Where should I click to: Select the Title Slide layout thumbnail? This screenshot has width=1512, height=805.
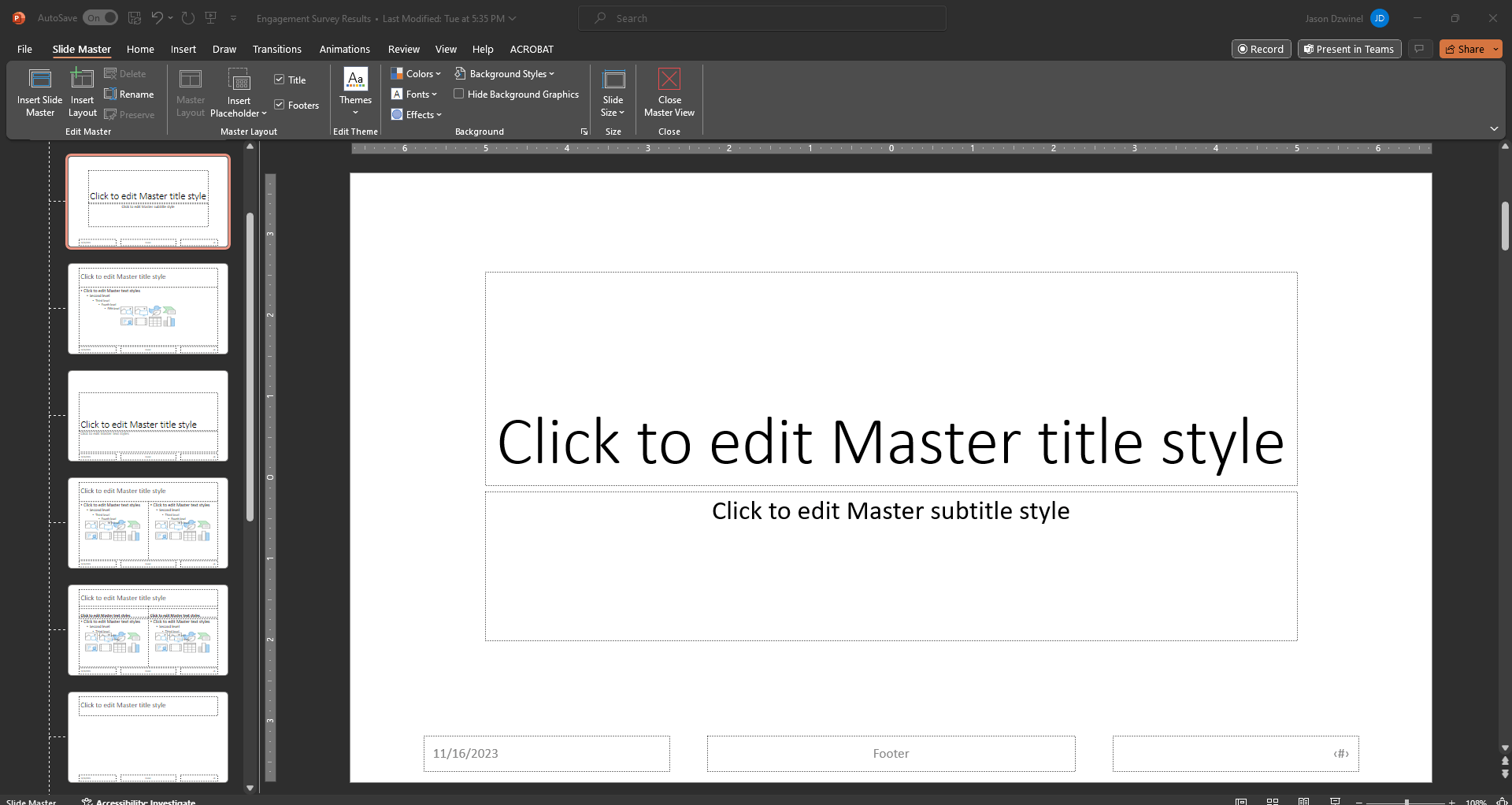point(148,202)
